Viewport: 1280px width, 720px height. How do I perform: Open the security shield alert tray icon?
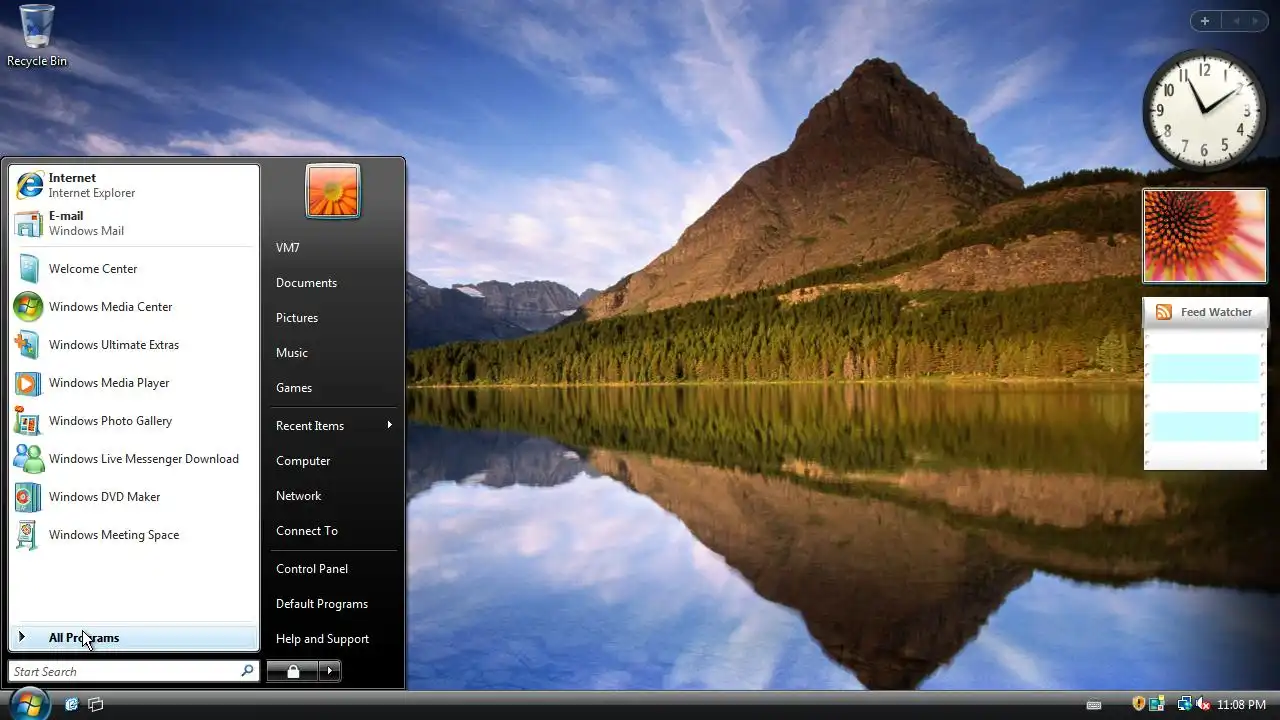(1138, 704)
